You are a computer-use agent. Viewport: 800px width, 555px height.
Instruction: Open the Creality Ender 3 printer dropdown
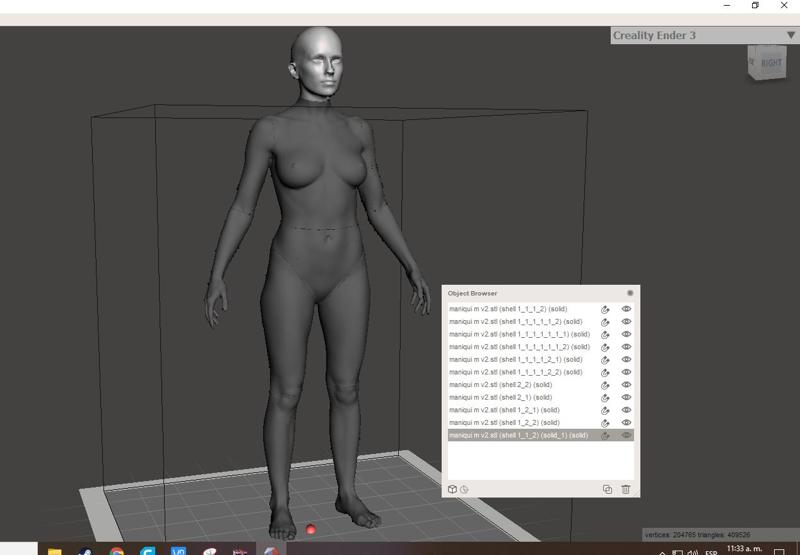705,35
